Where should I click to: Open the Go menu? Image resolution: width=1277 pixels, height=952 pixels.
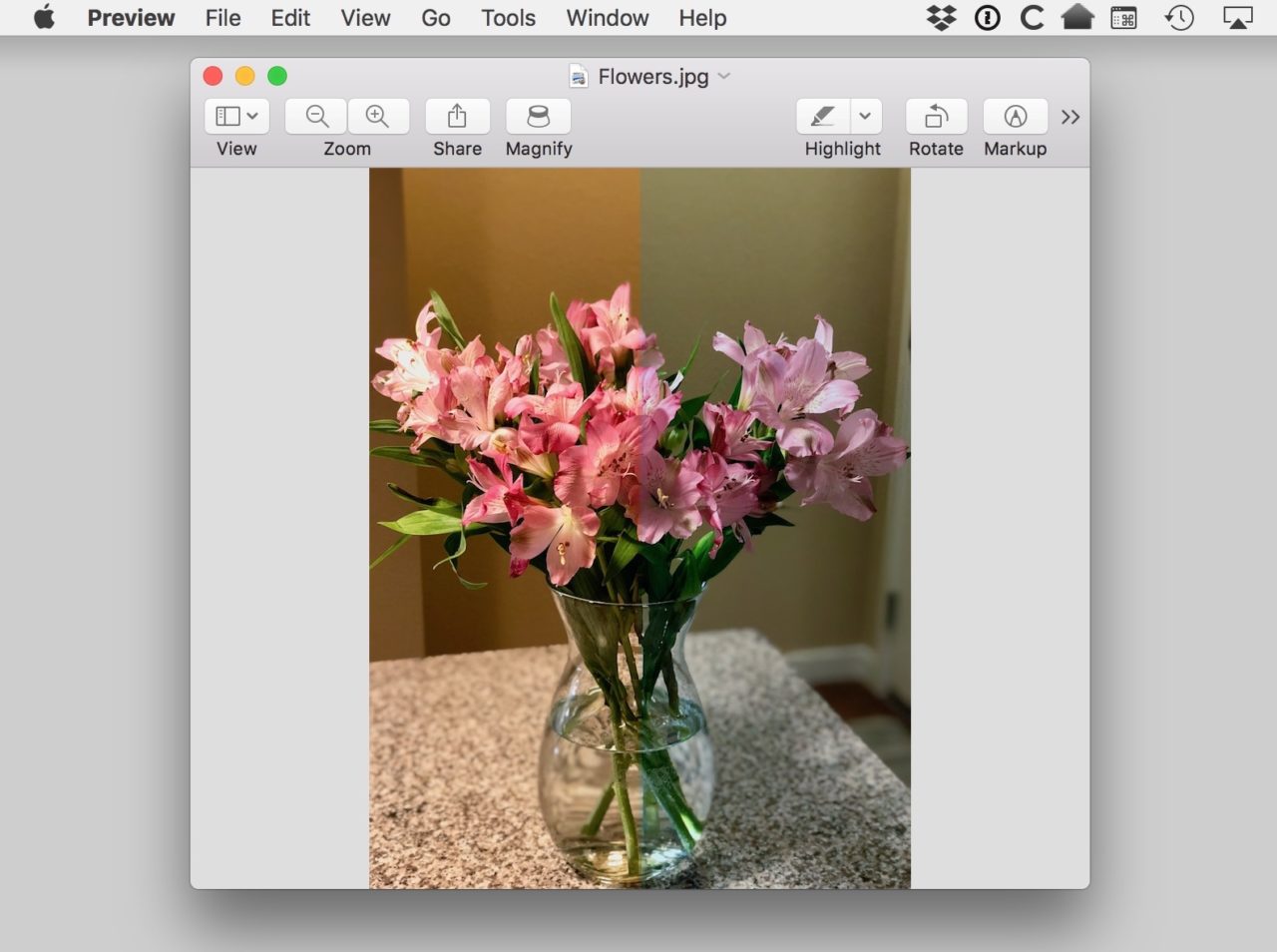pos(436,18)
